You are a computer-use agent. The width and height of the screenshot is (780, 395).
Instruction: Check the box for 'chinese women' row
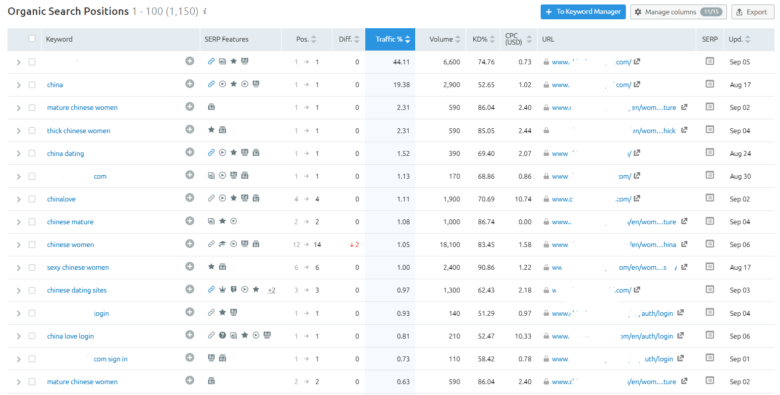(32, 245)
